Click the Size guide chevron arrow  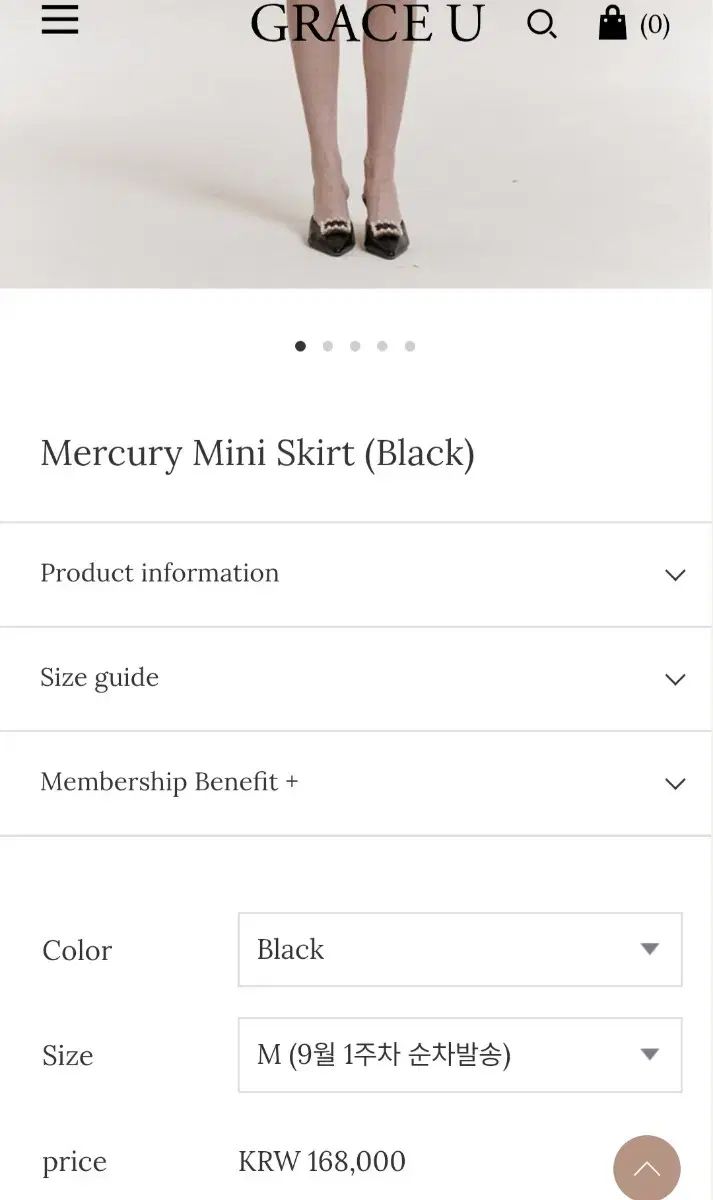coord(675,679)
